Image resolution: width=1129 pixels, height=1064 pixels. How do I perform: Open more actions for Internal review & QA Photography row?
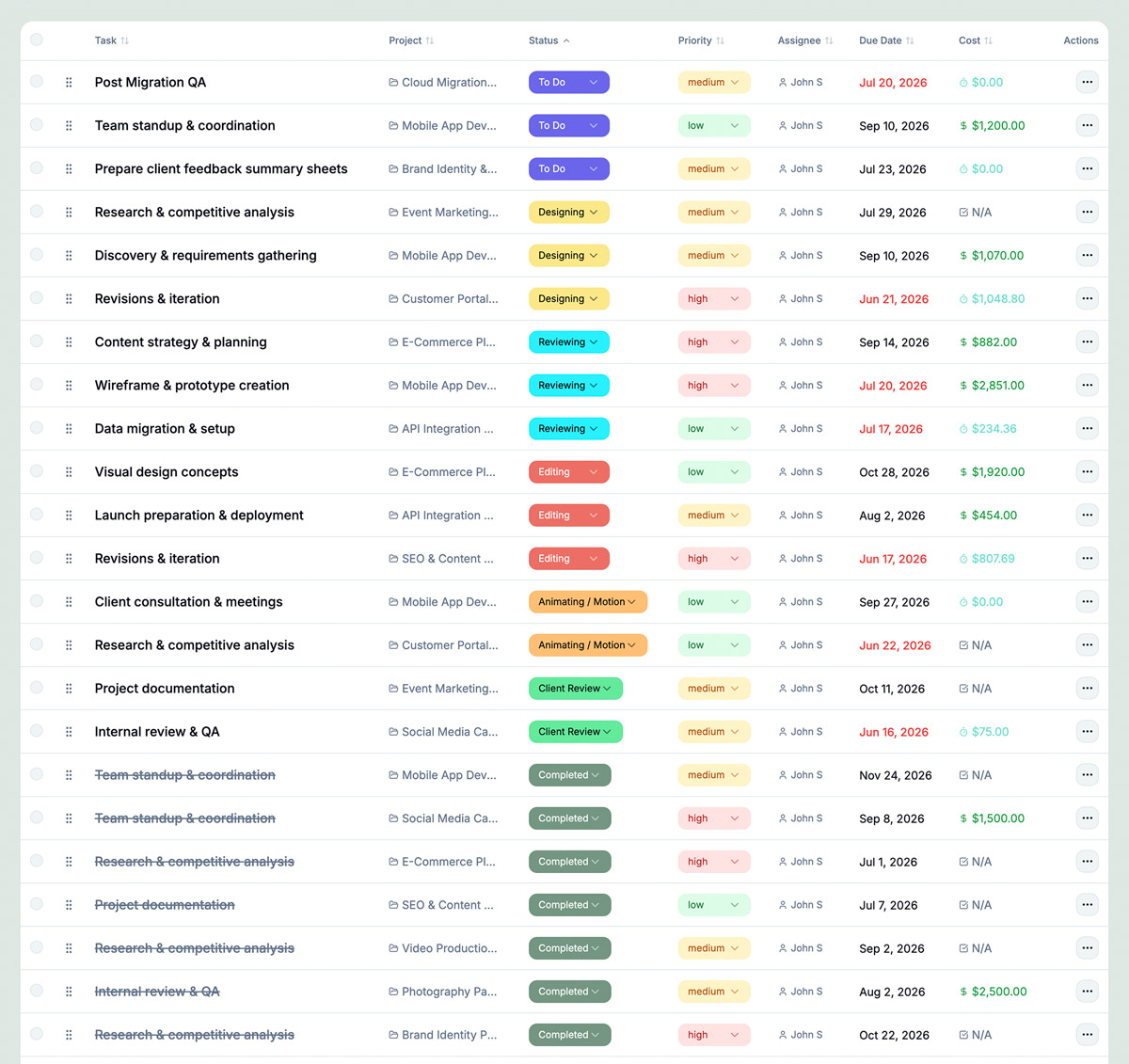coord(1087,992)
